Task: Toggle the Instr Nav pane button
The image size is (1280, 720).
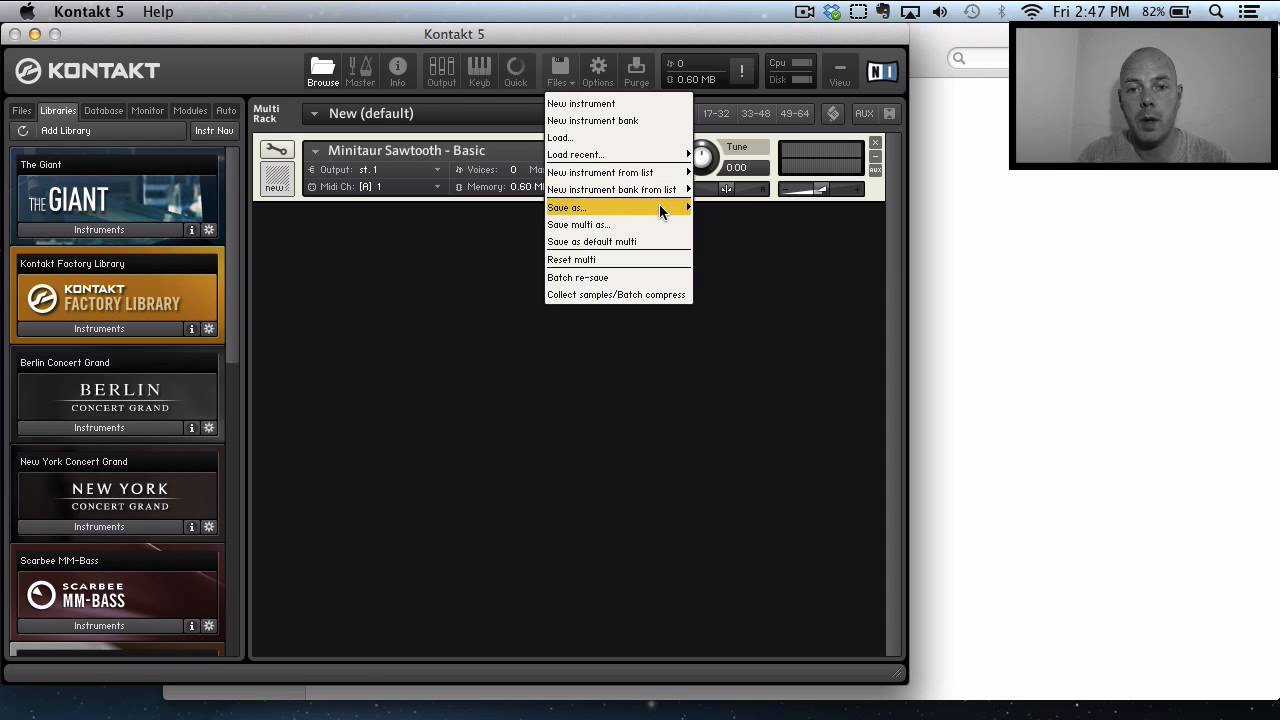Action: [214, 131]
